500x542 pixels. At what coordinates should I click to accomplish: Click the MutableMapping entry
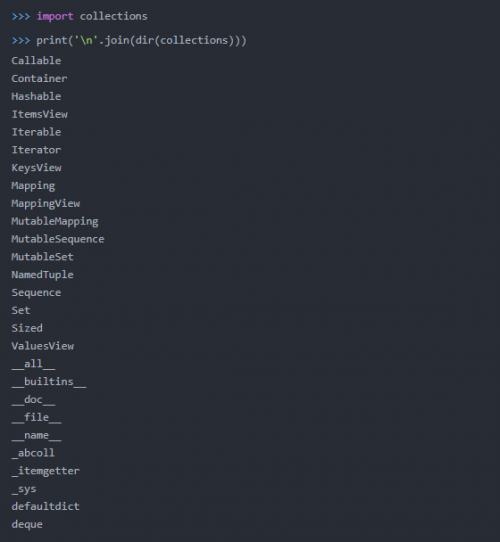point(55,222)
